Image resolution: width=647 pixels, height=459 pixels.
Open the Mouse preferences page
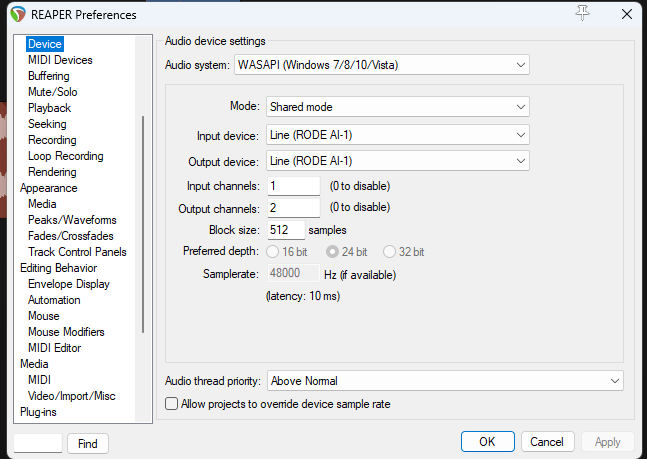point(44,316)
